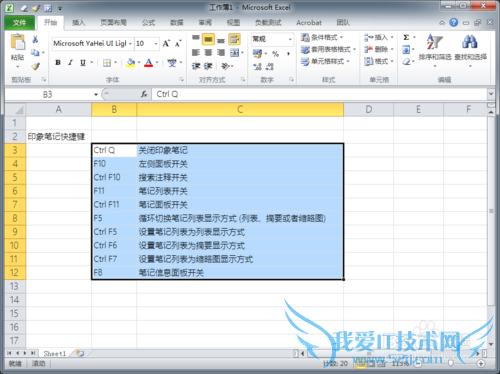Image resolution: width=500 pixels, height=374 pixels.
Task: Expand the formula bar
Action: click(491, 94)
